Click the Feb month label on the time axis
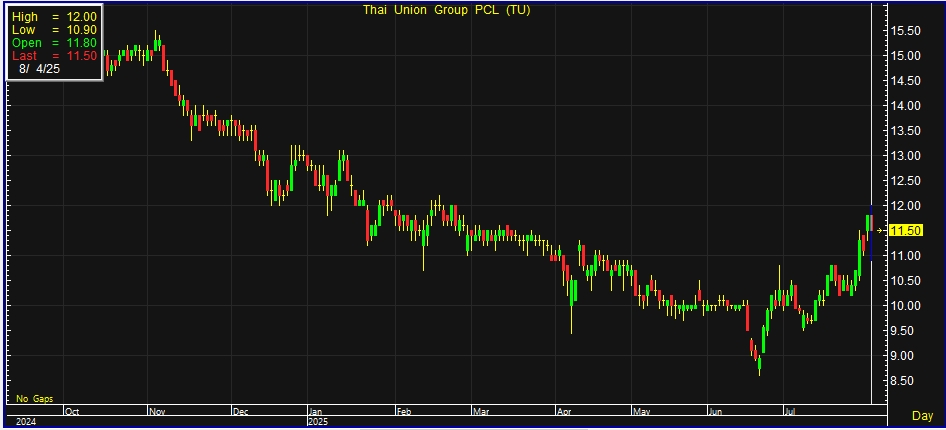Image resolution: width=946 pixels, height=430 pixels. (x=404, y=412)
